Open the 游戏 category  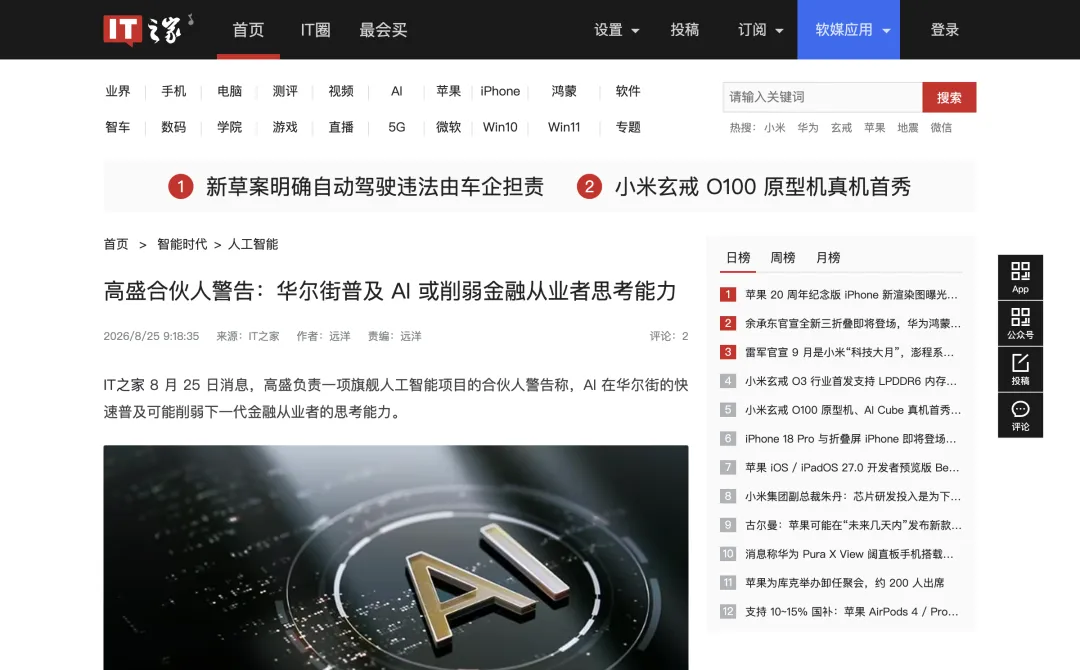coord(285,127)
